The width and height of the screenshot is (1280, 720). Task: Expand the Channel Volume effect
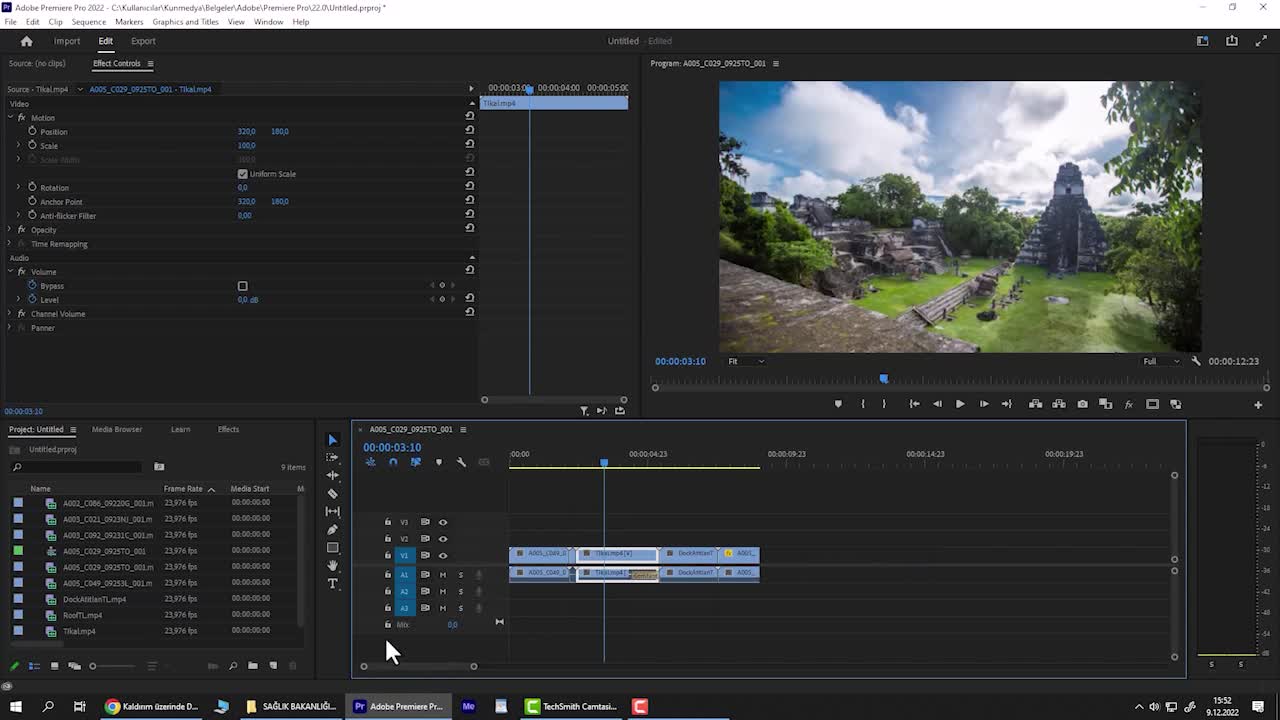[x=10, y=313]
